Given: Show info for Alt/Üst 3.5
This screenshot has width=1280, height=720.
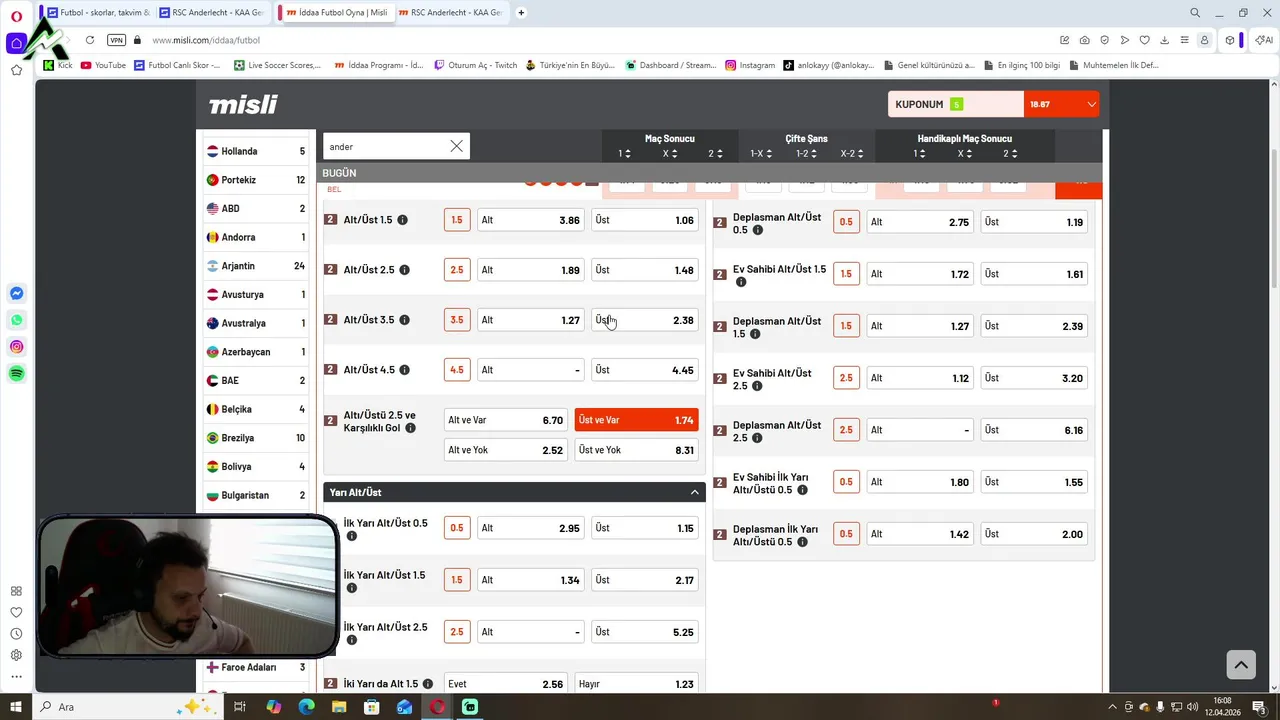Looking at the screenshot, I should tap(404, 320).
